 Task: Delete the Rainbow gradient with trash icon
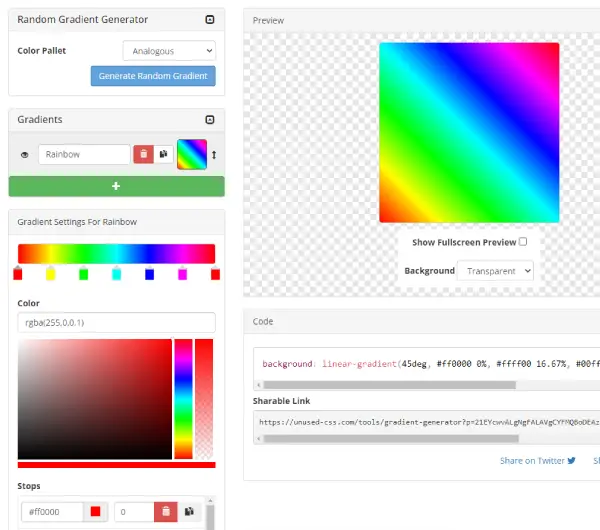[143, 154]
